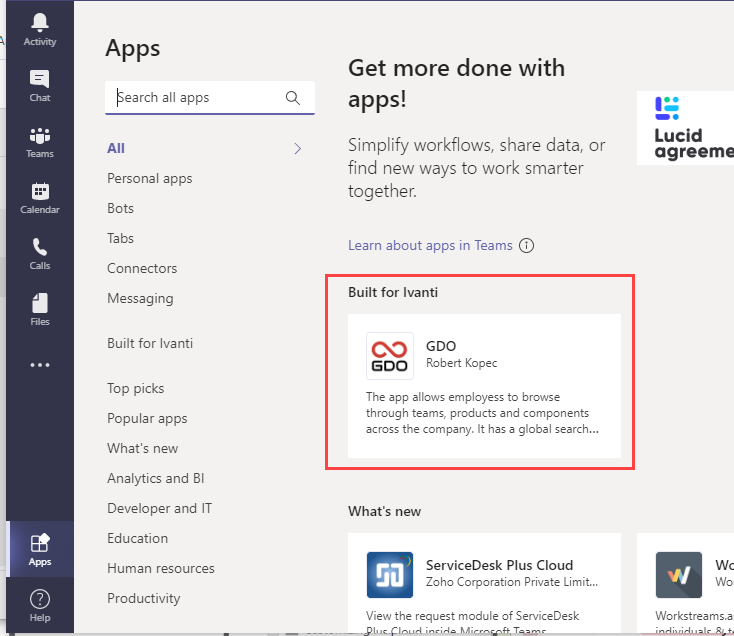
Task: Go to Teams in the sidebar
Action: click(x=40, y=136)
